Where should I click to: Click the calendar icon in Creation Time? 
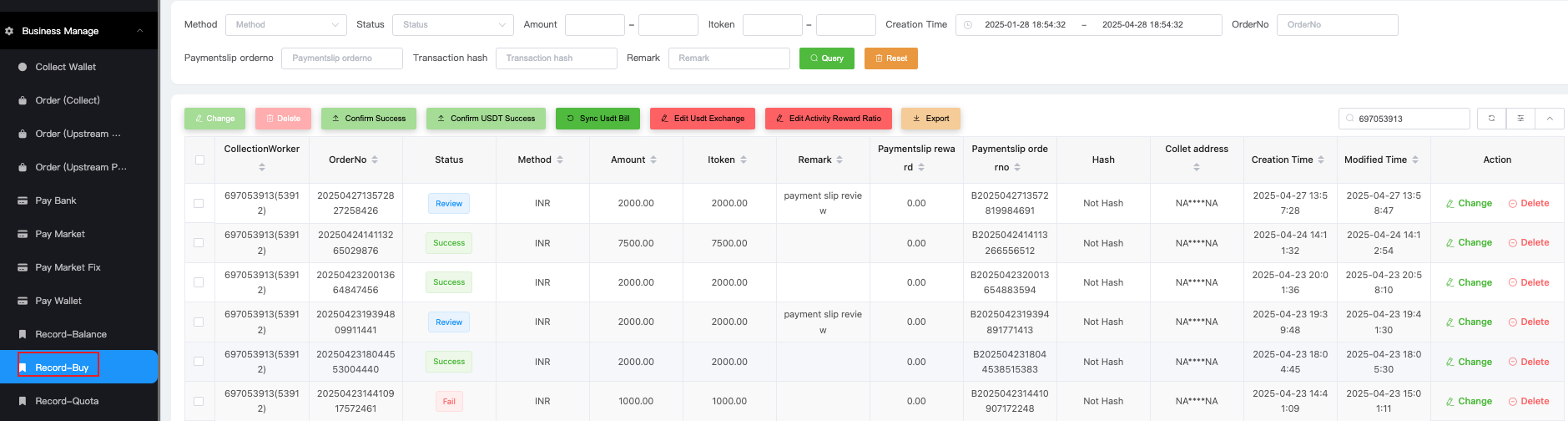coord(968,25)
